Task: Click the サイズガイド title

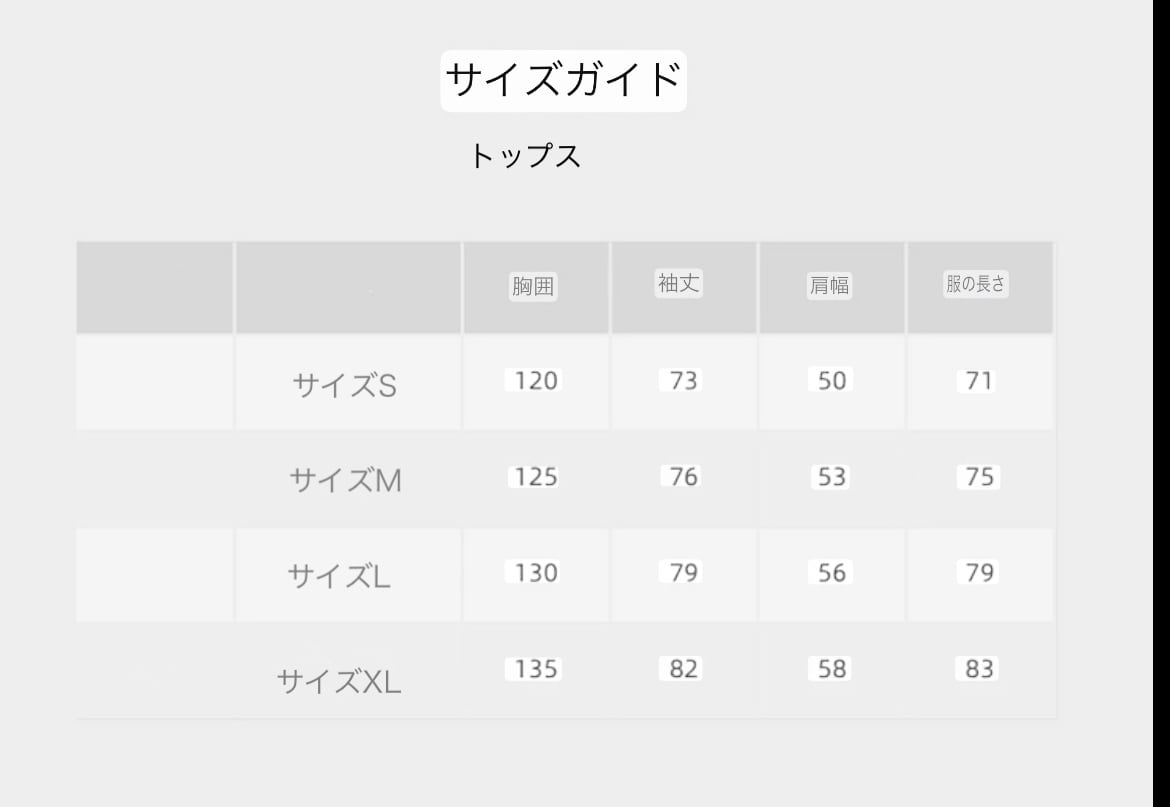Action: pyautogui.click(x=563, y=80)
